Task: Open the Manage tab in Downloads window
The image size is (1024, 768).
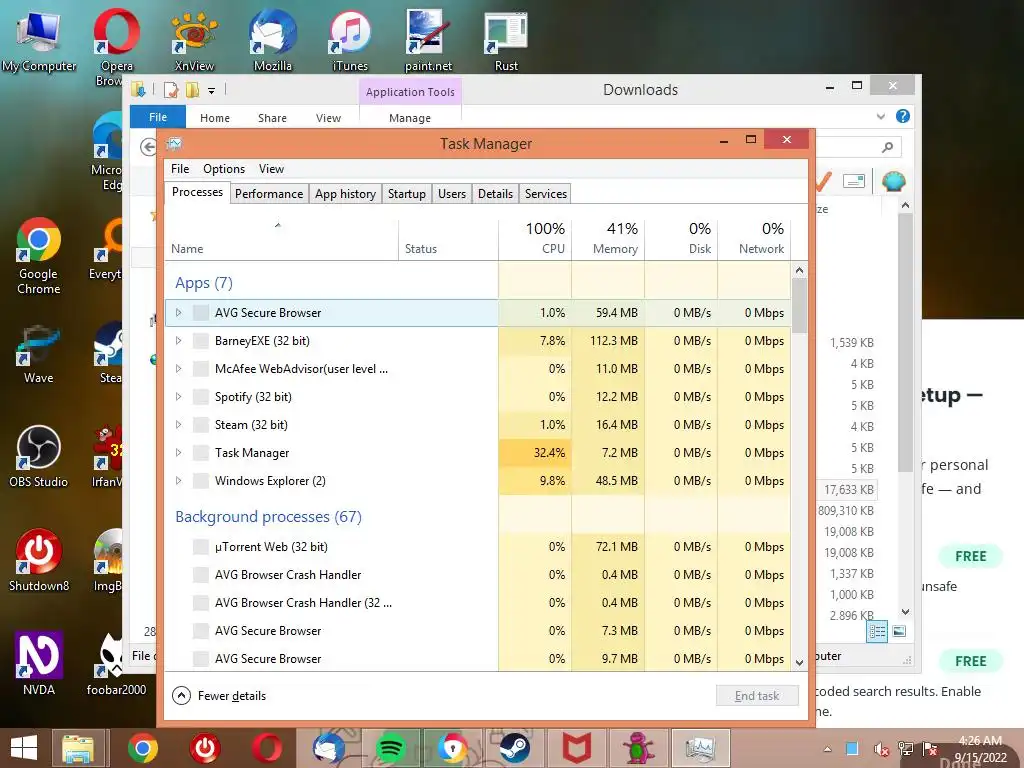Action: tap(410, 118)
